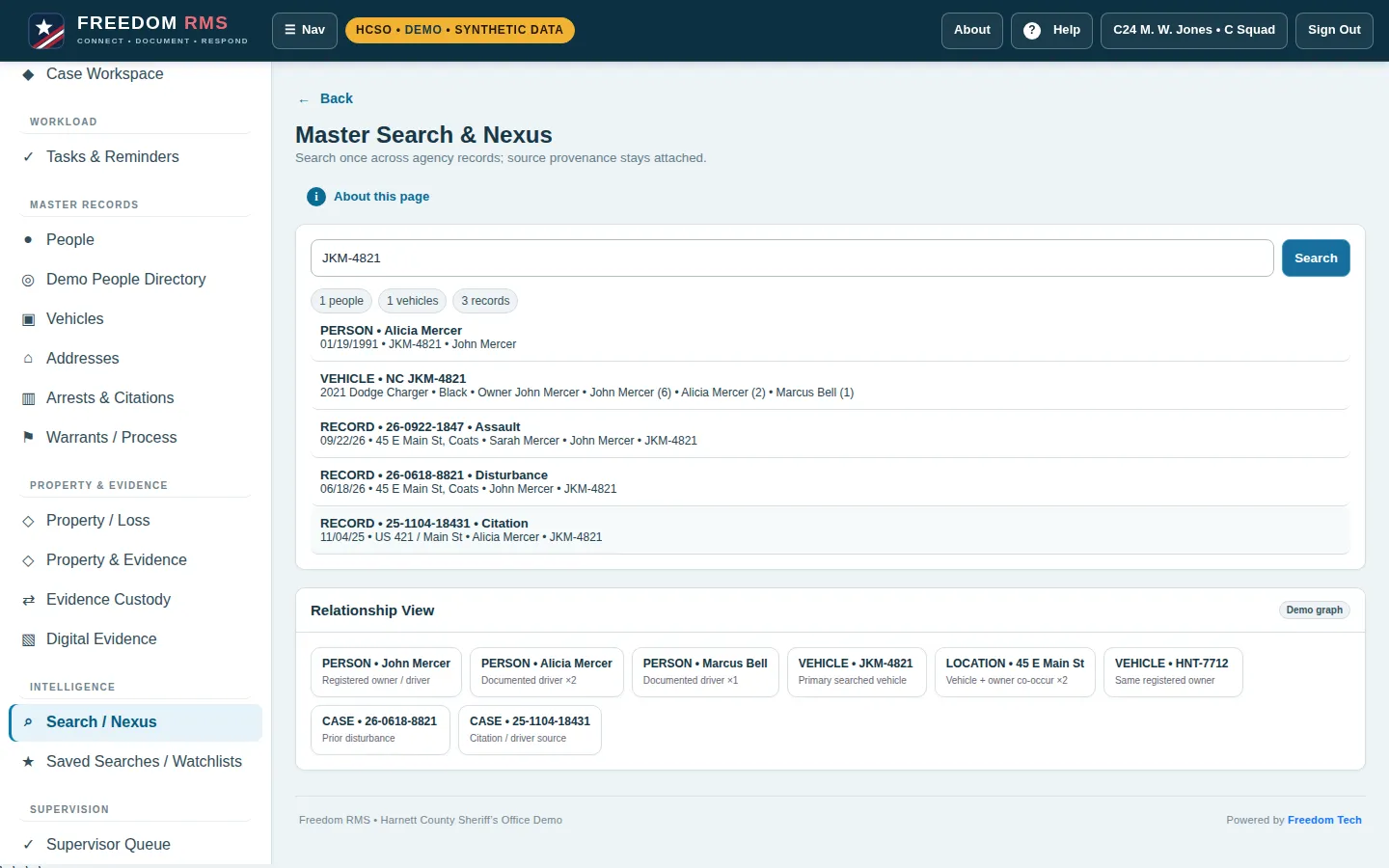Select the VEHICLE JKM-4821 relationship card
The width and height of the screenshot is (1389, 868).
857,672
